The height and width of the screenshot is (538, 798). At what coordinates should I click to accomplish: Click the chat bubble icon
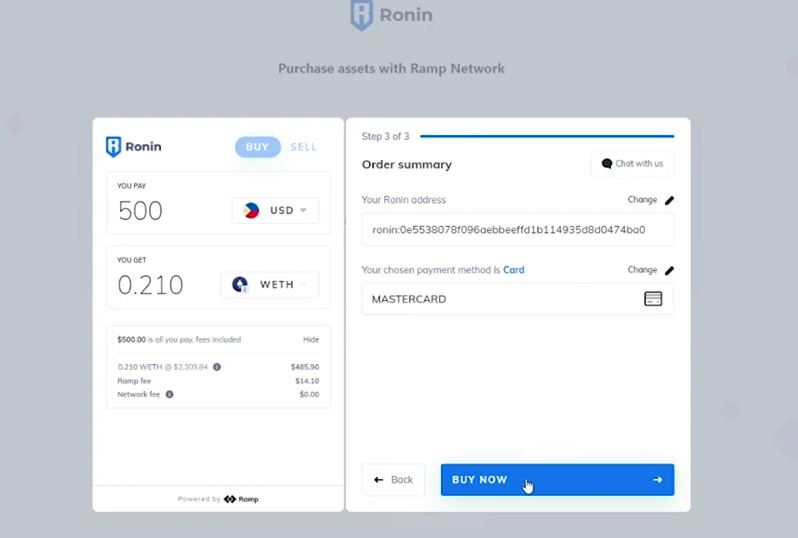607,163
